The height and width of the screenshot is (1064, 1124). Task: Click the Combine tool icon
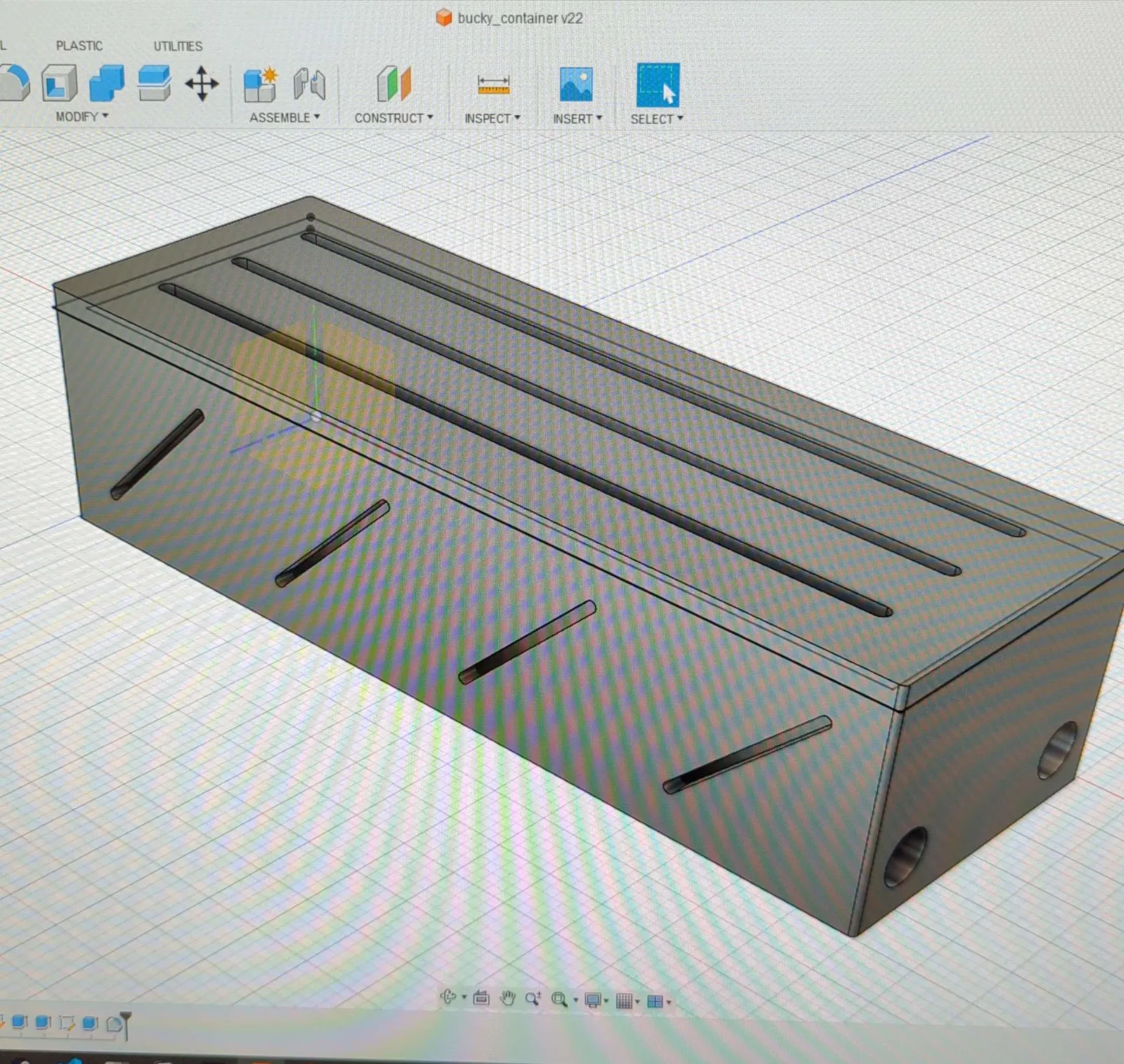click(107, 83)
